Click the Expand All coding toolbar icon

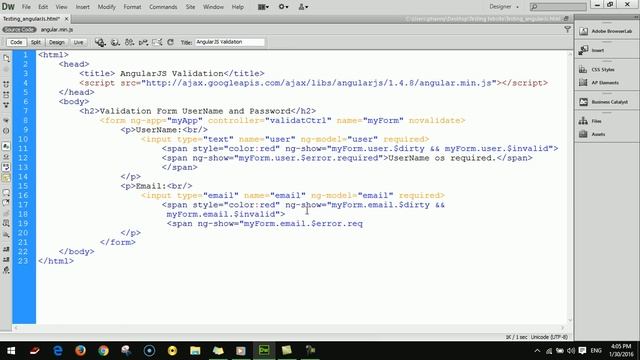[x=6, y=105]
